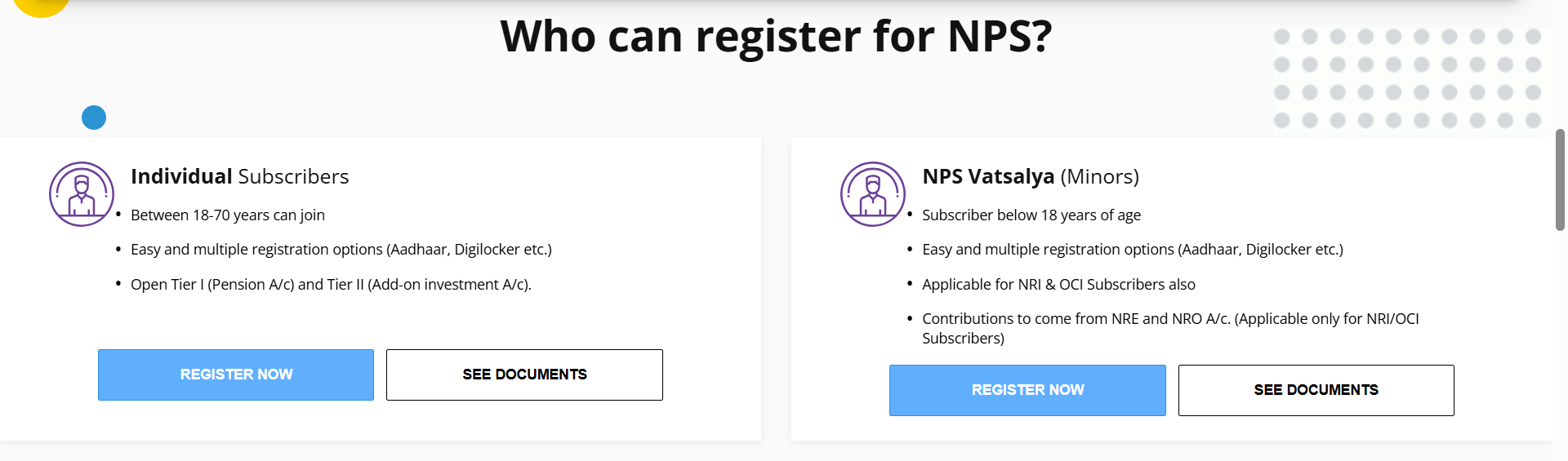The width and height of the screenshot is (1568, 461).
Task: Click the Aadhaar, Digilocker bullet under NPS Vatsalya
Action: point(1133,250)
